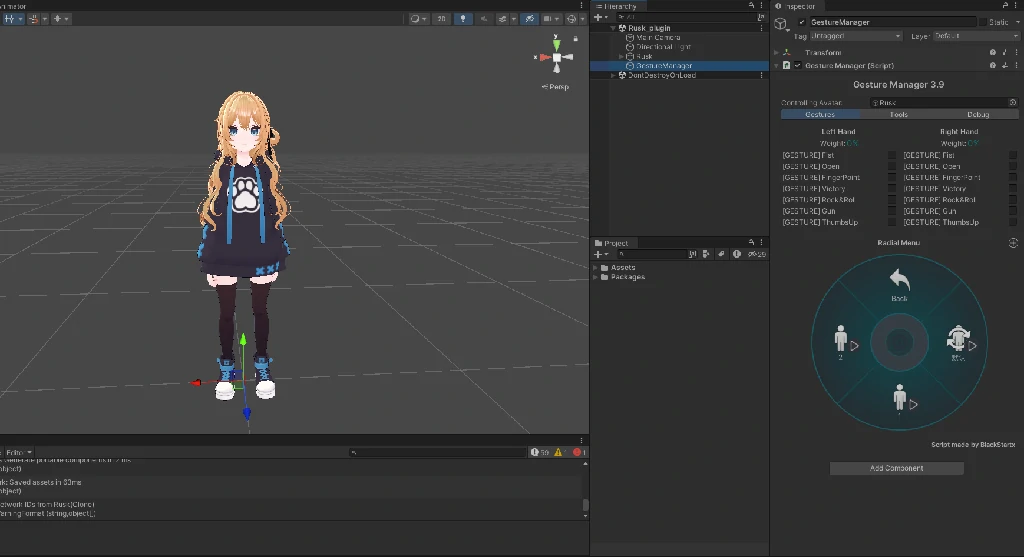
Task: Switch to the Tools tab in Gesture Manager
Action: [x=898, y=115]
